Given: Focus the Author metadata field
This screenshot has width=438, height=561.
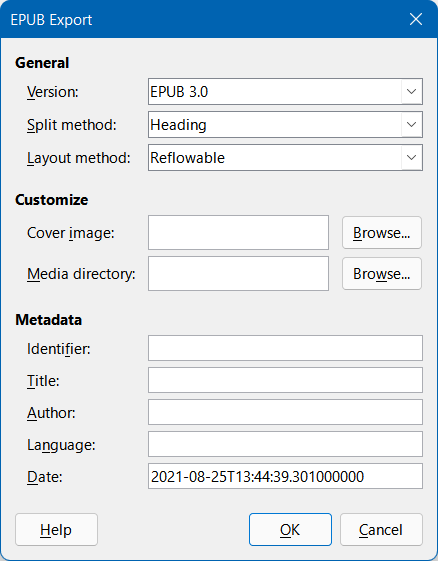Looking at the screenshot, I should click(285, 412).
